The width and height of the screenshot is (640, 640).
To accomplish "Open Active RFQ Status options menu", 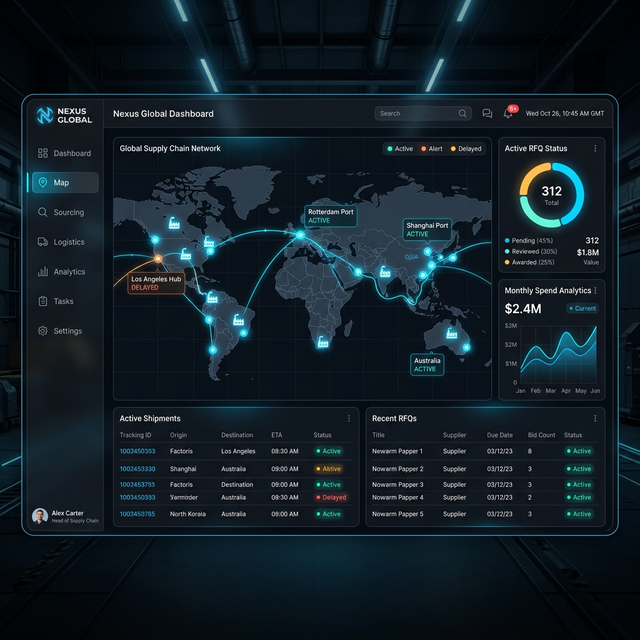I will tap(595, 149).
